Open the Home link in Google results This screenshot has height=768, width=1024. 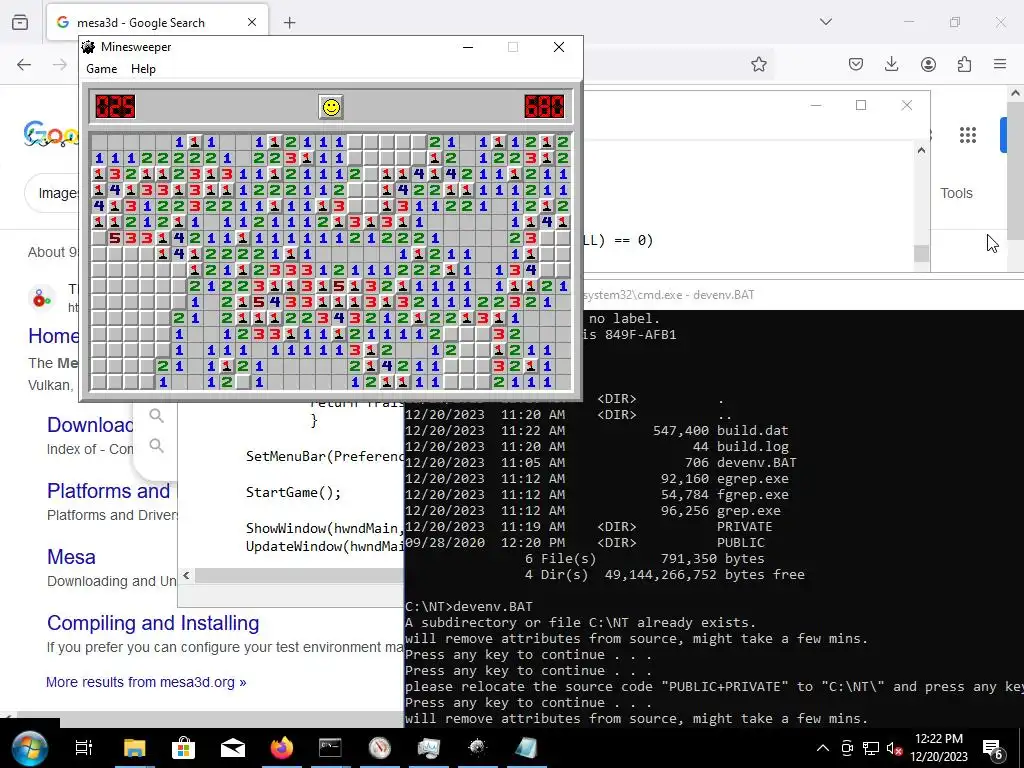pos(53,336)
